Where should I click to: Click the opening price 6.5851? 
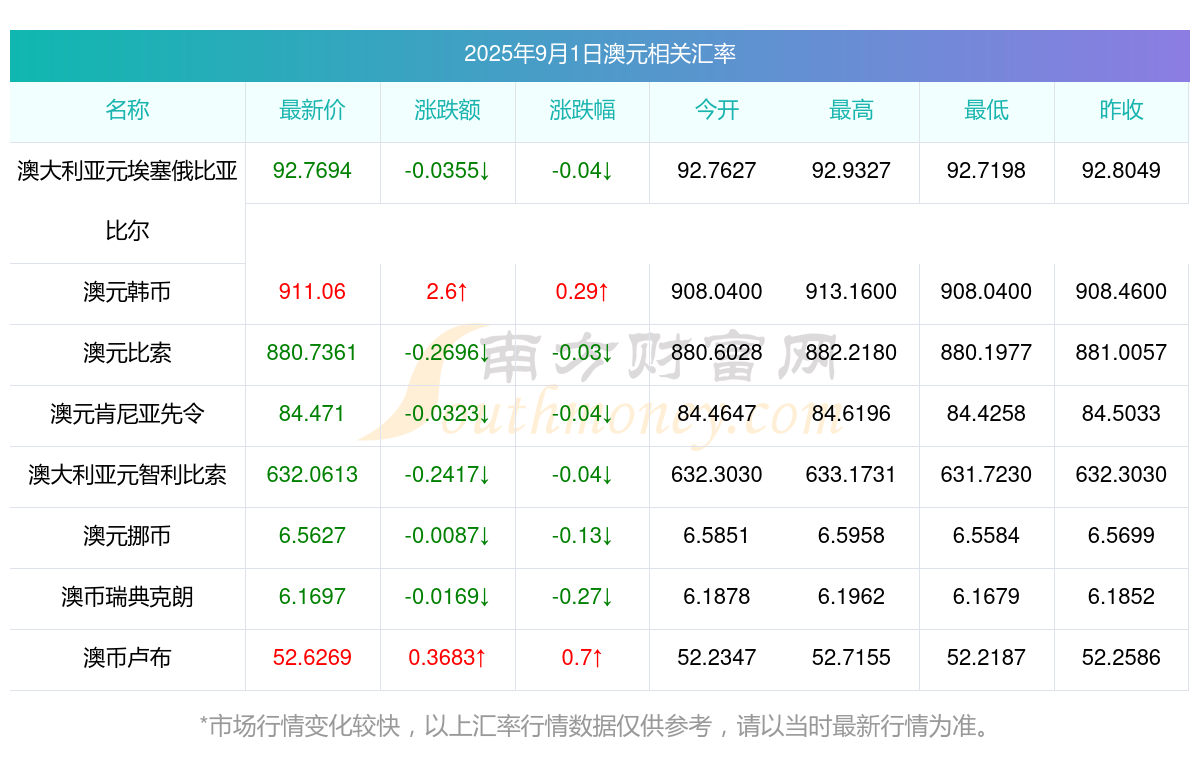717,536
